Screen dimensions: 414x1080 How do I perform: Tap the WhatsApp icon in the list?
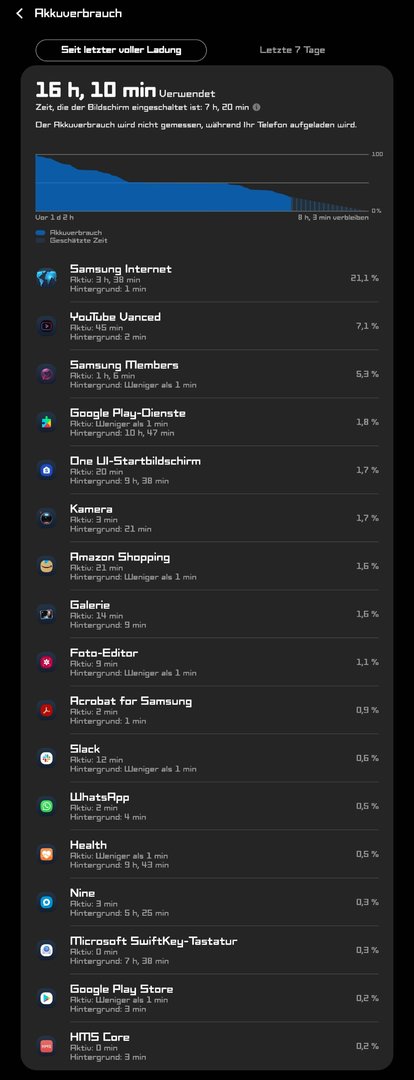click(46, 806)
